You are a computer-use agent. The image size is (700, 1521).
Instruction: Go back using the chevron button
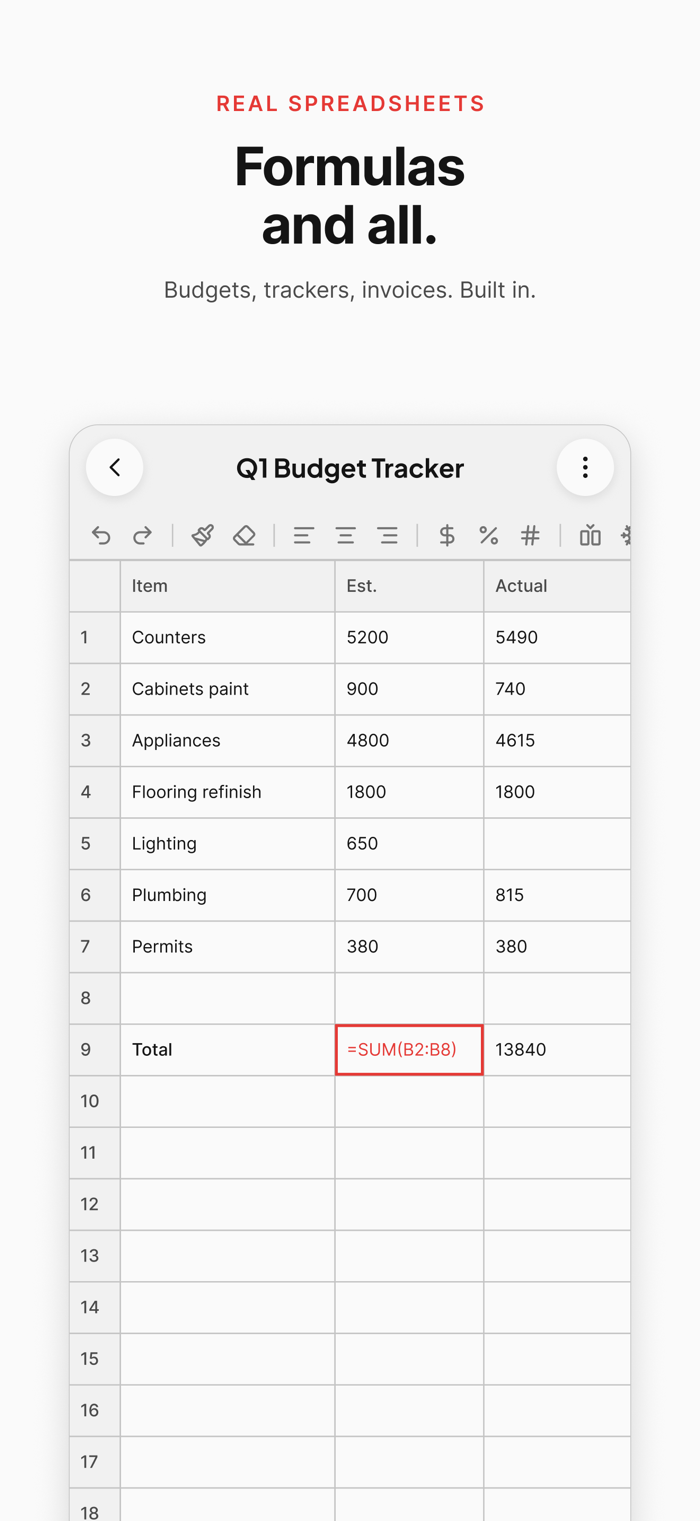(x=115, y=467)
